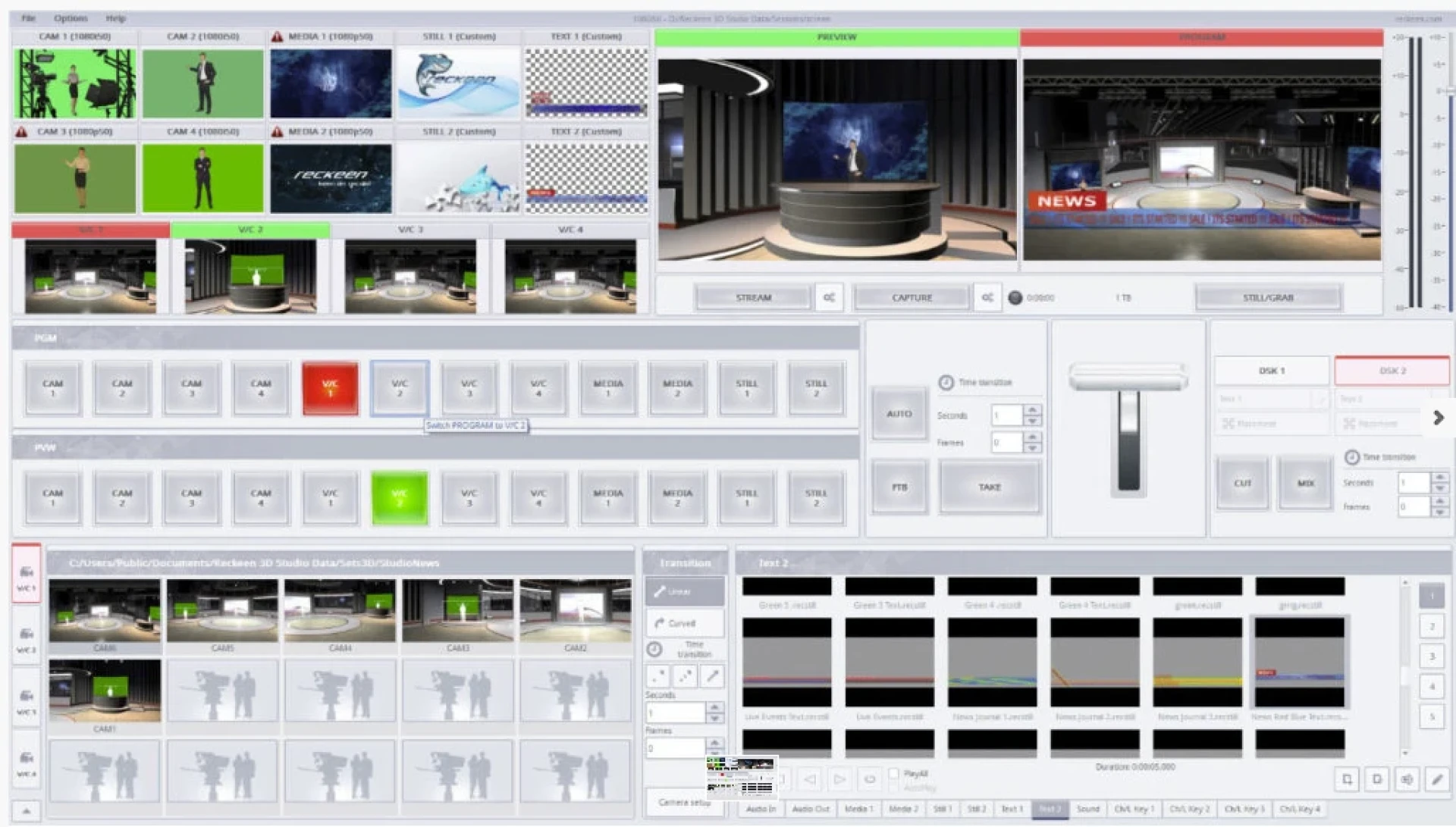Click warning icon on CAM 3 source
1456x827 pixels.
22,132
